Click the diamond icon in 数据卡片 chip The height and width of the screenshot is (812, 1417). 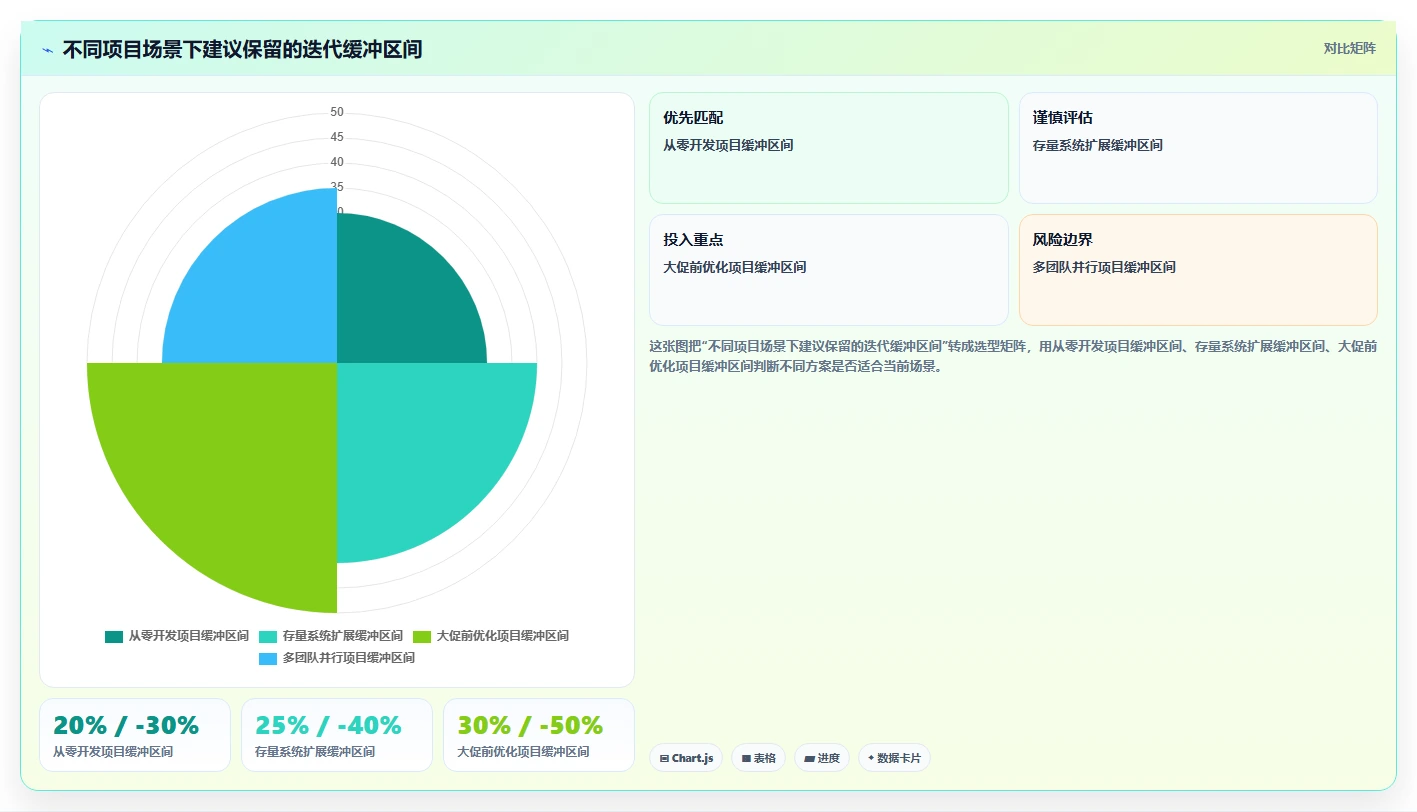871,758
